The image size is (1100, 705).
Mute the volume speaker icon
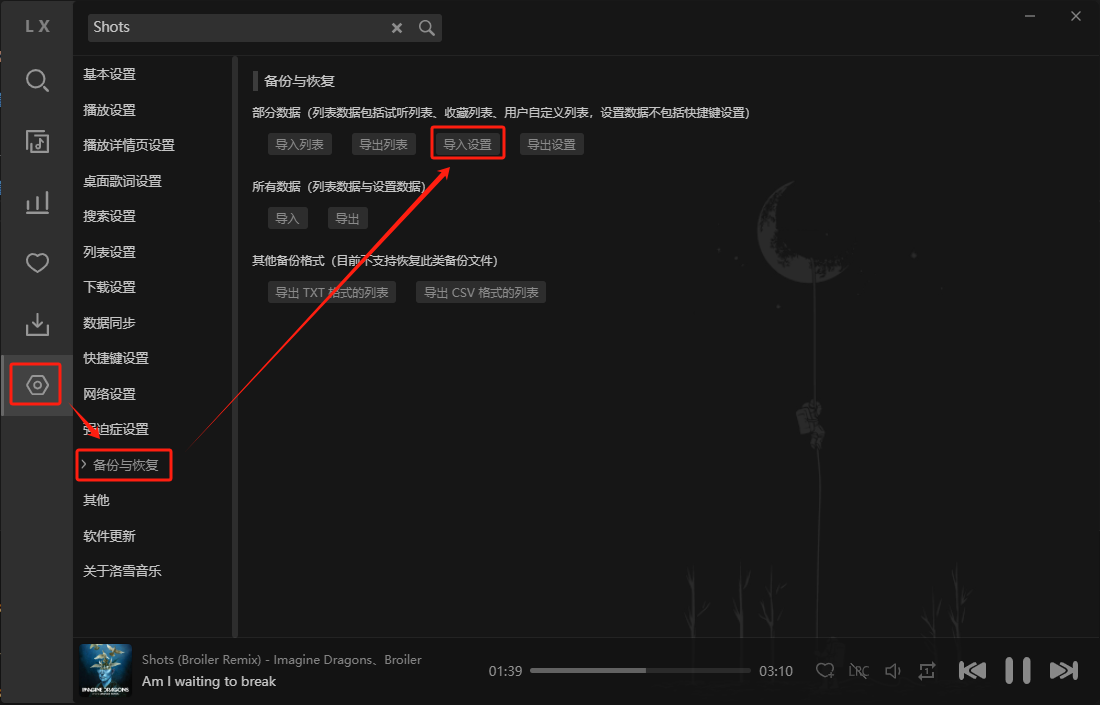[x=893, y=671]
